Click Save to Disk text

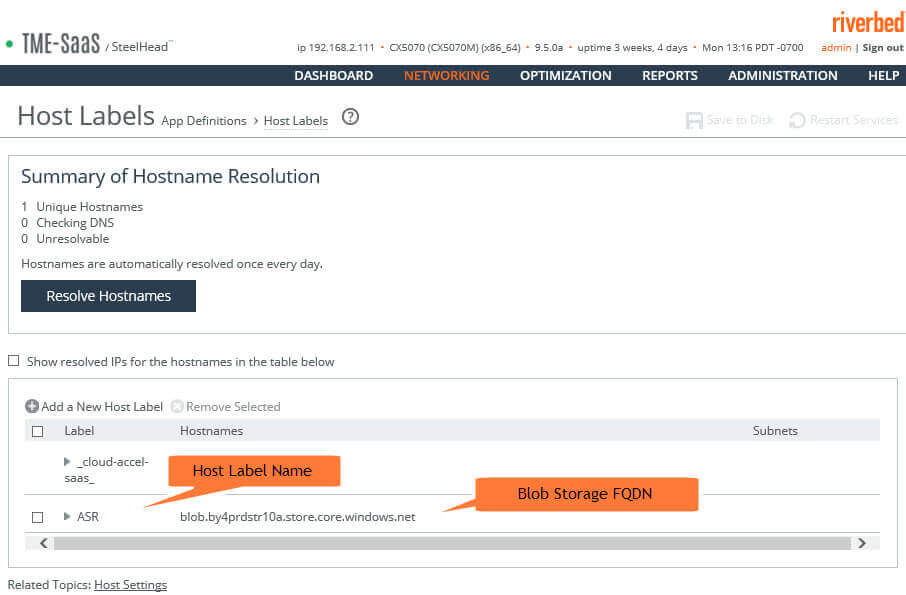click(740, 120)
